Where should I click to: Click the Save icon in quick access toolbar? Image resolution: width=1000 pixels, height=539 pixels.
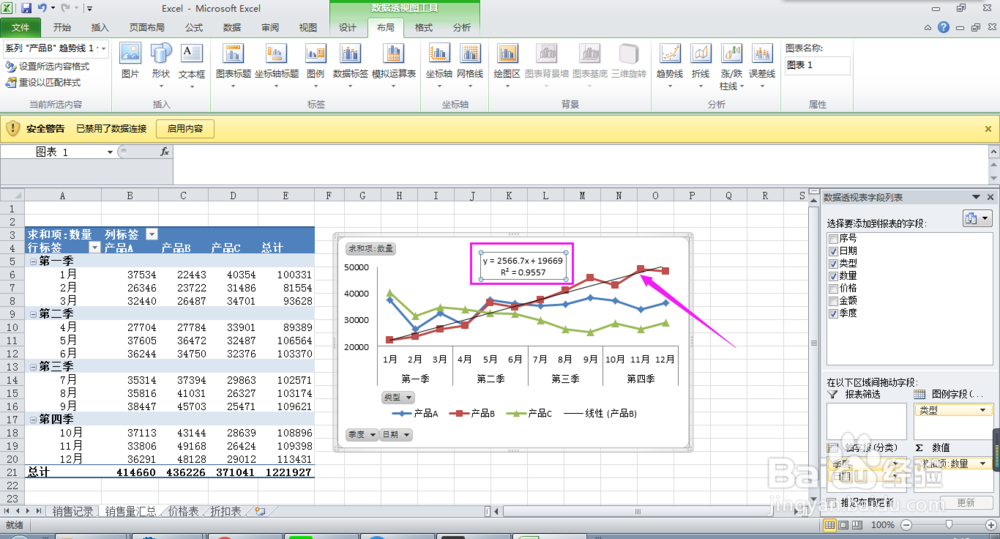click(26, 8)
